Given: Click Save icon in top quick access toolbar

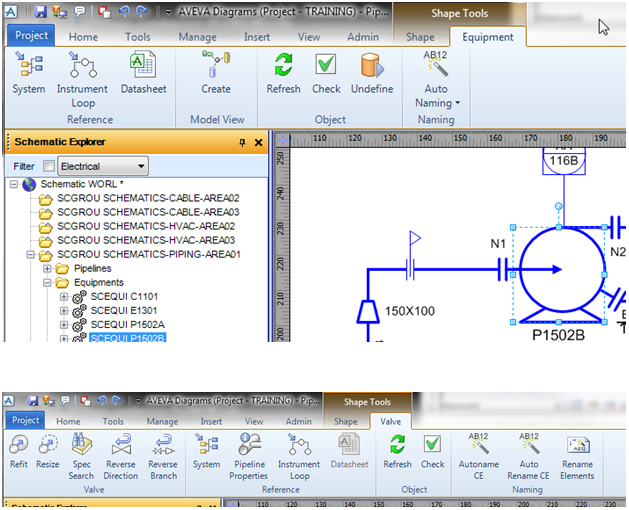Looking at the screenshot, I should 40,12.
